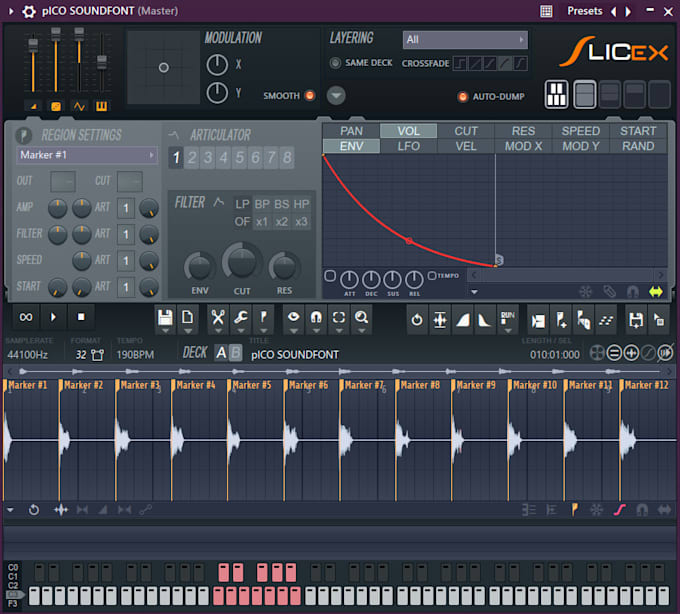
Task: Switch to the MOD X editor tab
Action: click(x=523, y=146)
